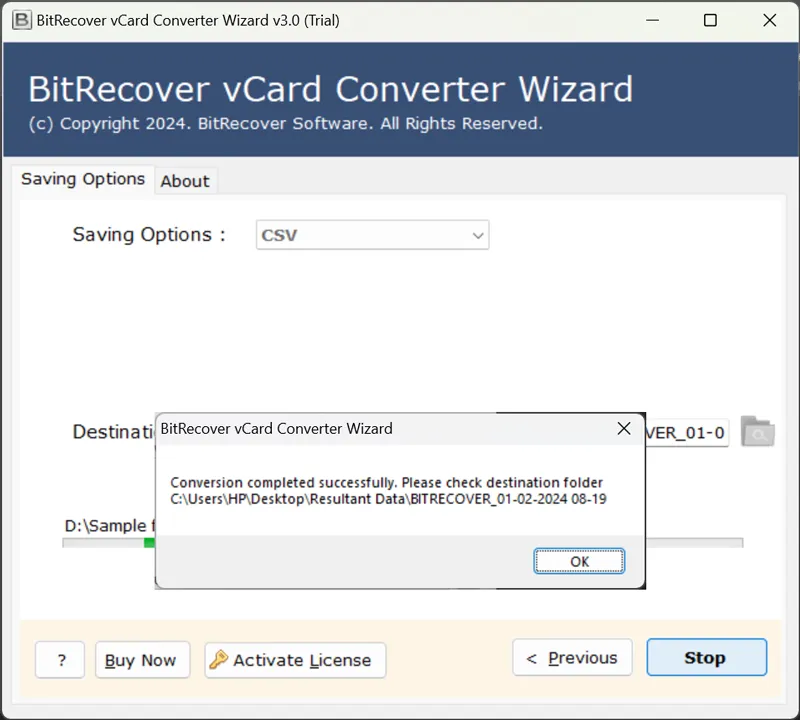The height and width of the screenshot is (720, 800).
Task: Click the BitRecover vCard Converter Wizard banner heading
Action: pyautogui.click(x=331, y=89)
